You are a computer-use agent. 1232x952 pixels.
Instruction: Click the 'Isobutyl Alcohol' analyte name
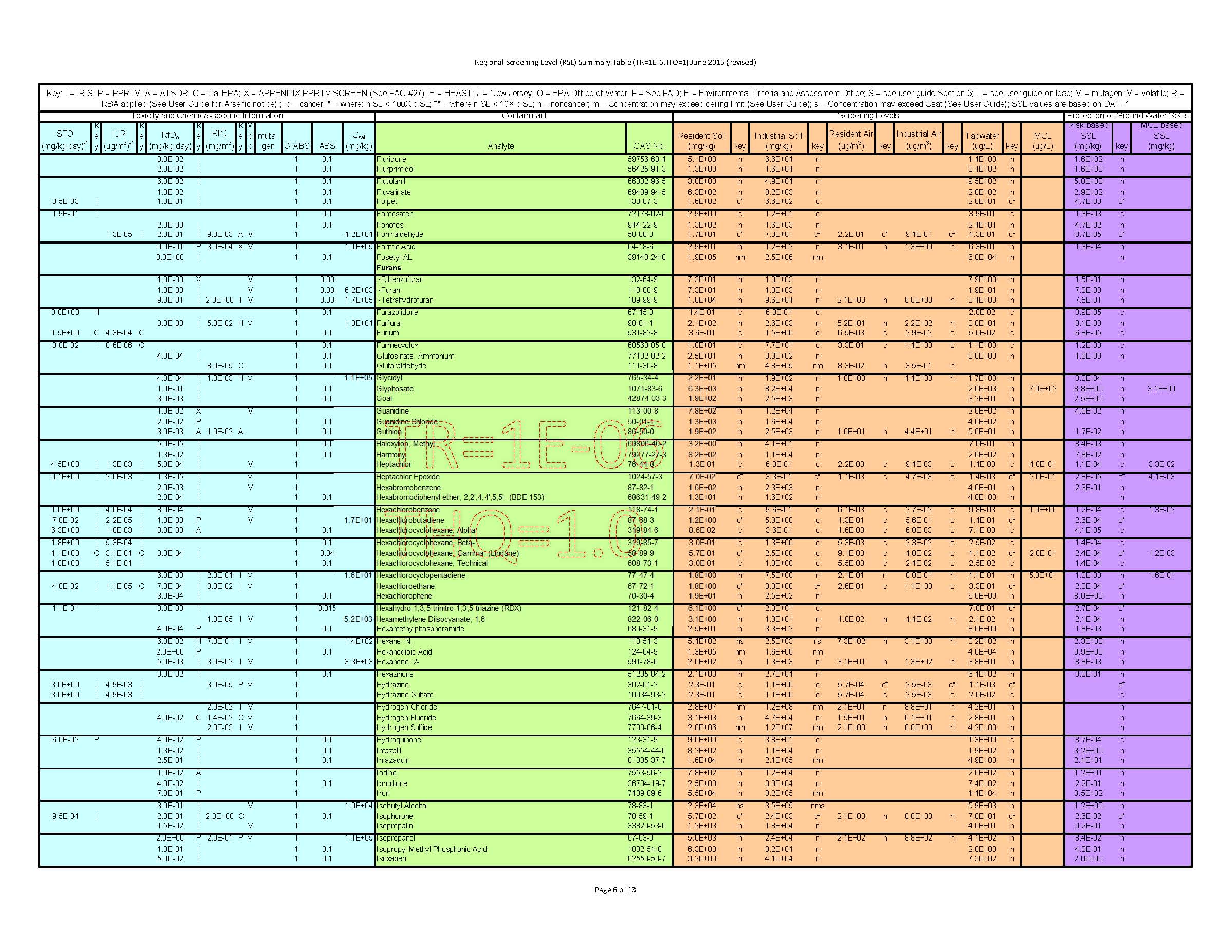coord(402,806)
